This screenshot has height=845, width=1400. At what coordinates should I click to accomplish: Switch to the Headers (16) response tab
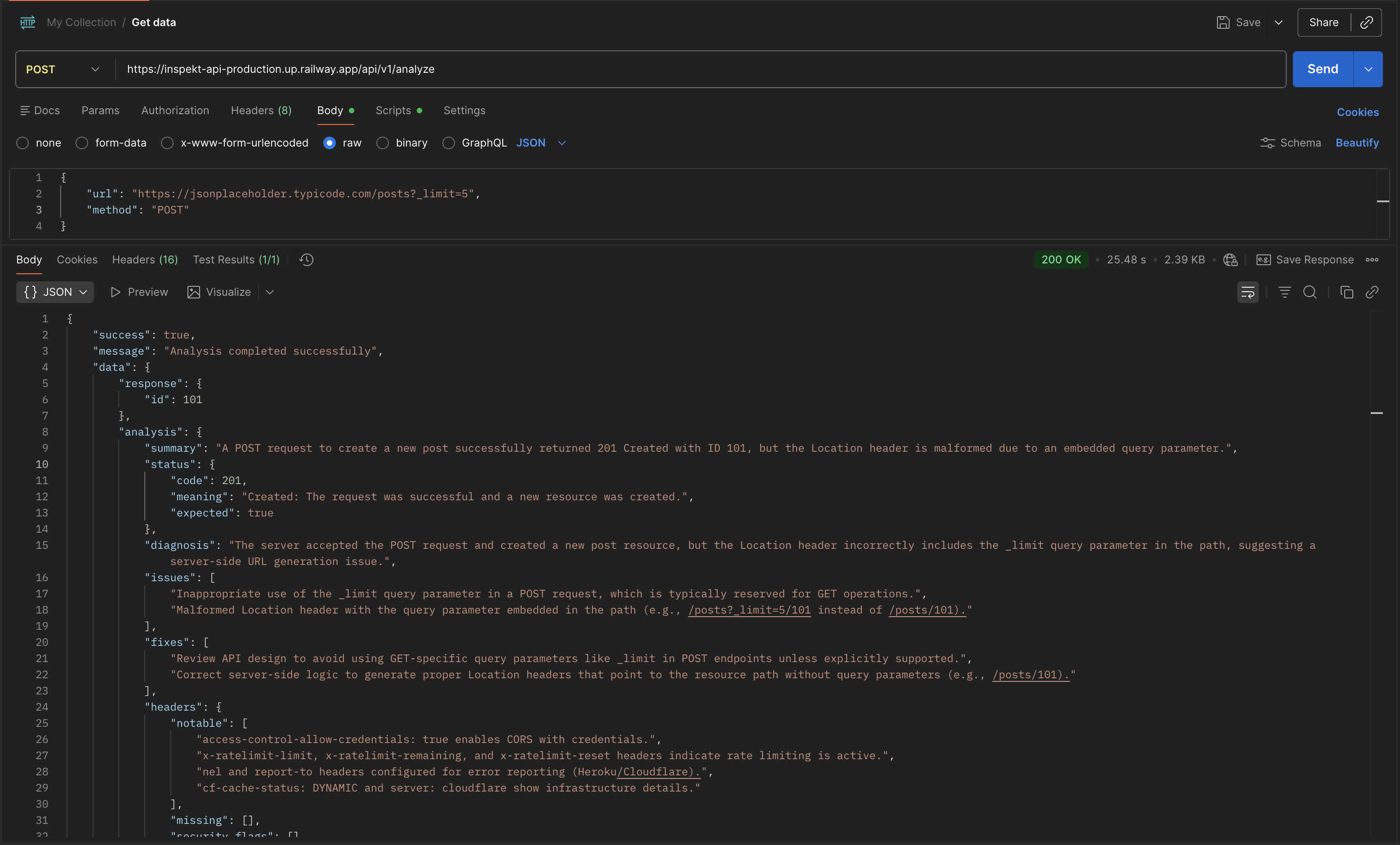coord(144,259)
